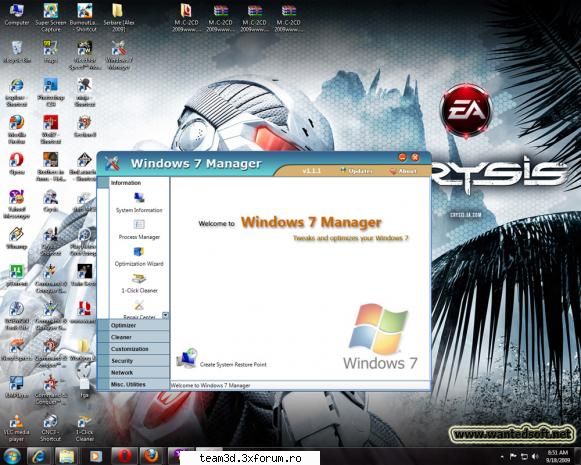Open the Mozilla Firefox desktop shortcut
The height and width of the screenshot is (465, 581).
(x=17, y=129)
